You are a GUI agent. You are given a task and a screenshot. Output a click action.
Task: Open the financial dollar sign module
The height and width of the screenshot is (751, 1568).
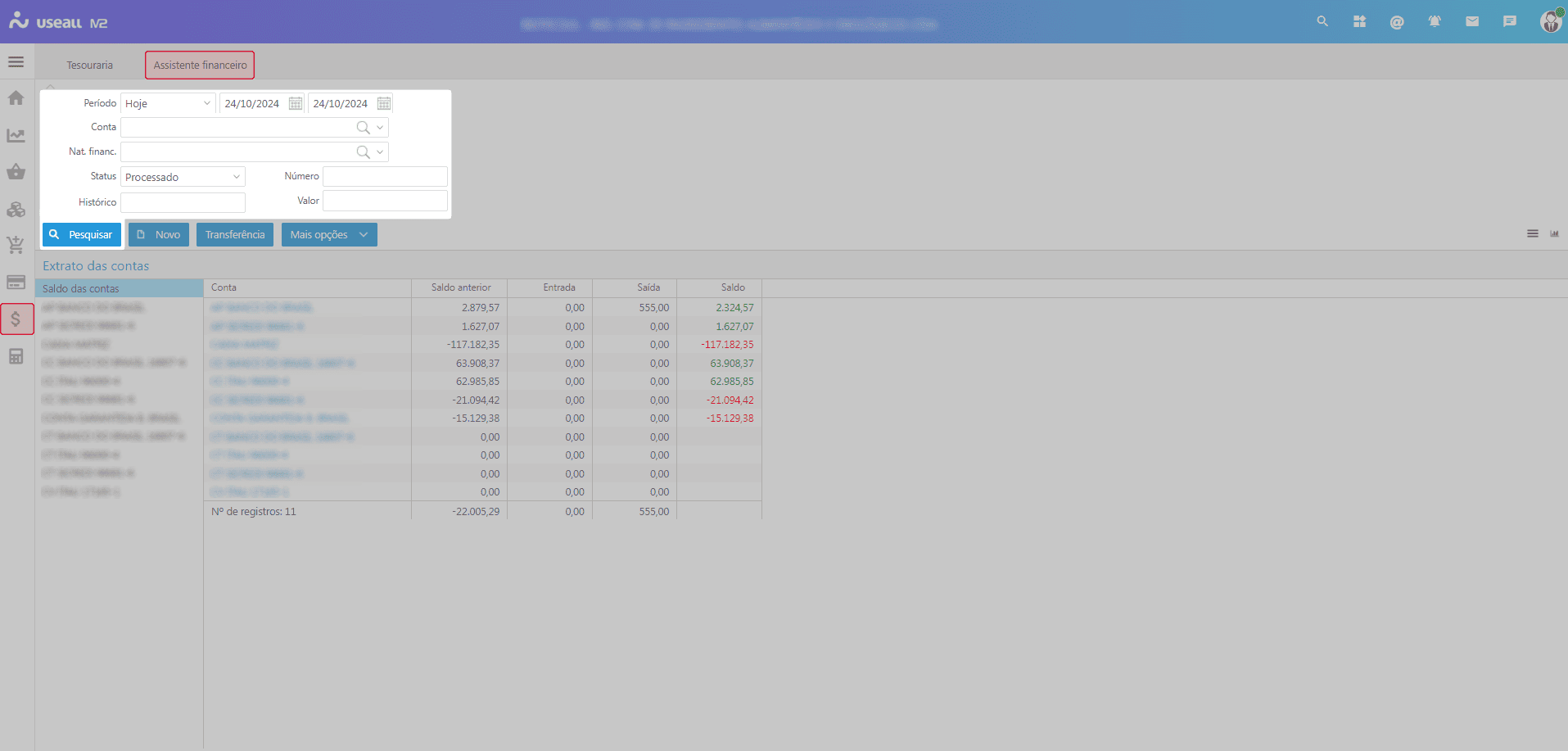pos(16,319)
